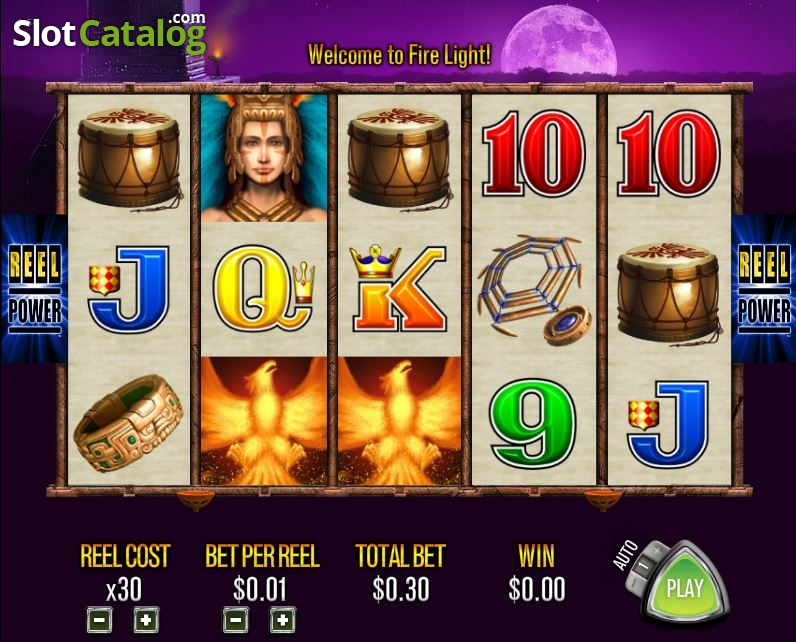Select the dreamcatcher necklace symbol
The height and width of the screenshot is (642, 796).
click(x=534, y=289)
